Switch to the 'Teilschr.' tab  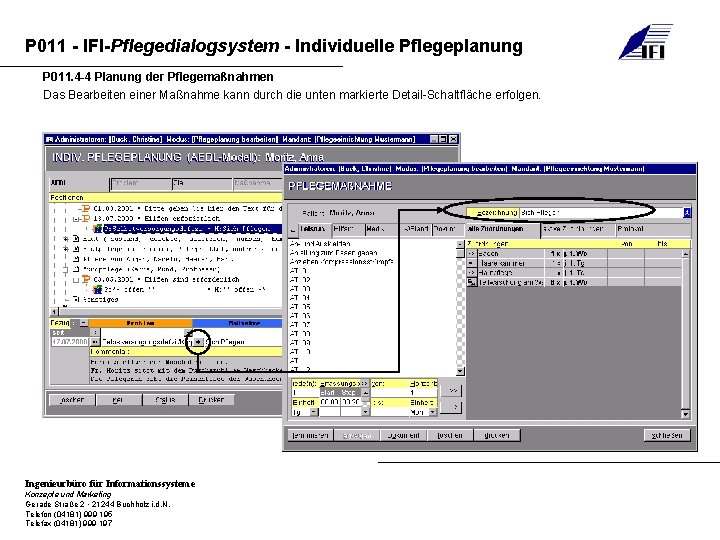coord(314,229)
